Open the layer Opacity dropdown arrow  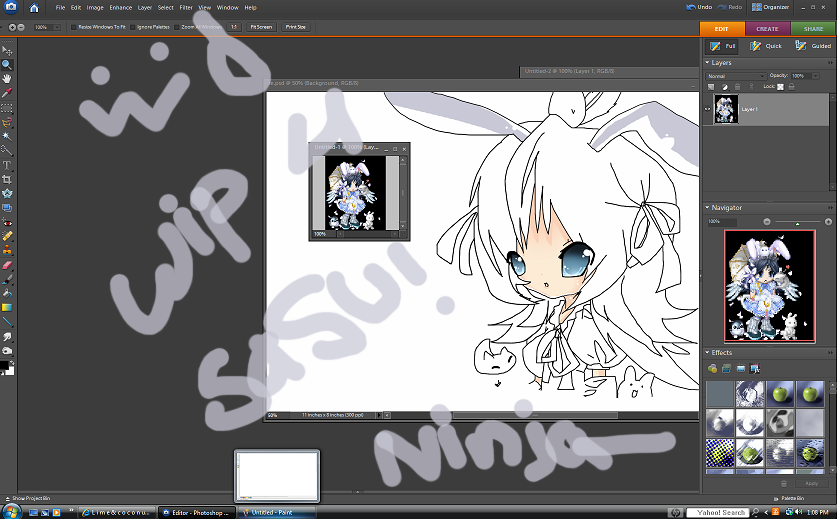click(x=815, y=76)
